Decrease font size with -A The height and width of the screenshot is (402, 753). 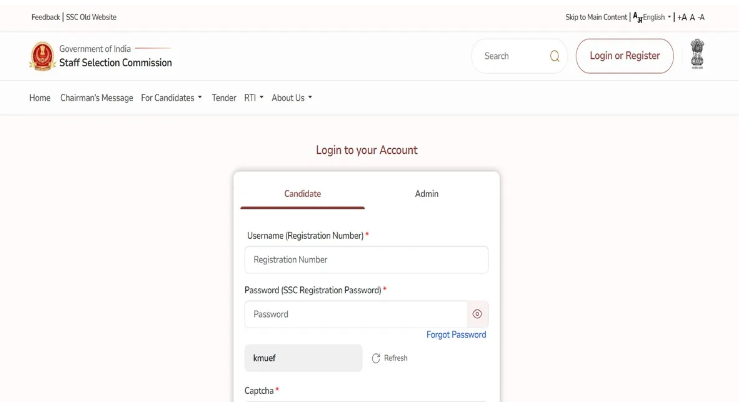(x=701, y=17)
